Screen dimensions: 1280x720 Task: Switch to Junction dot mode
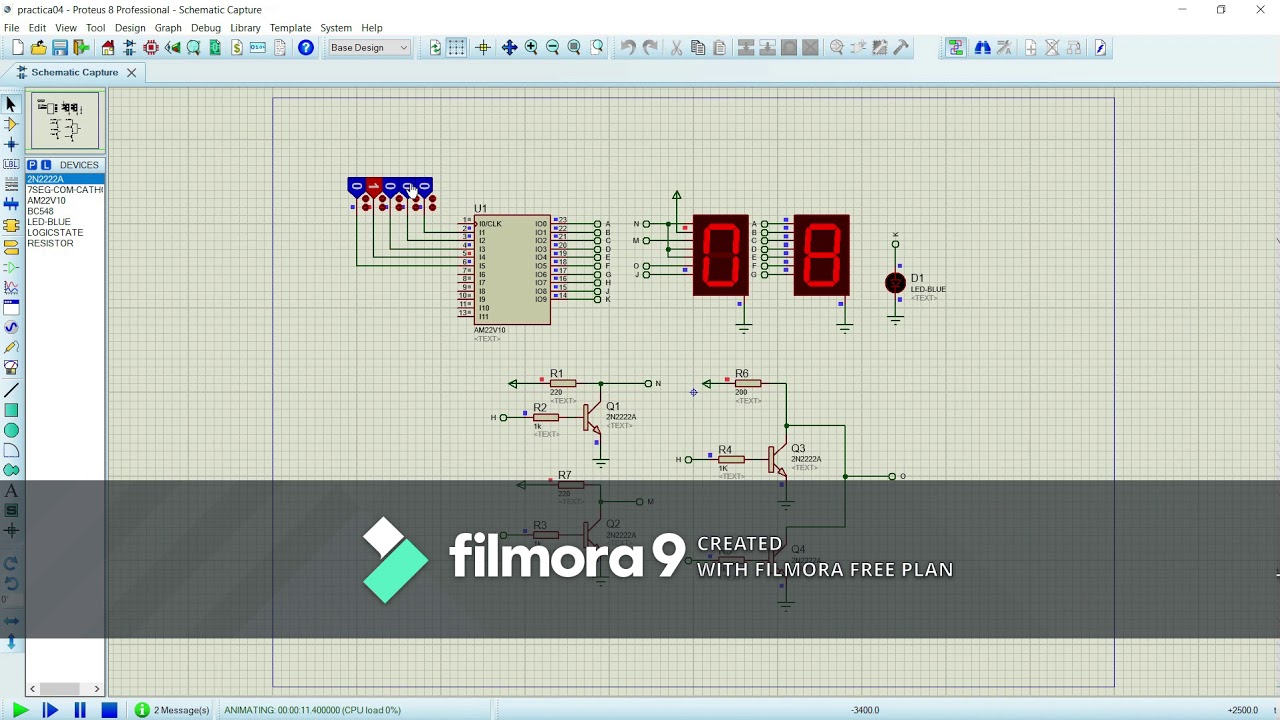tap(11, 145)
